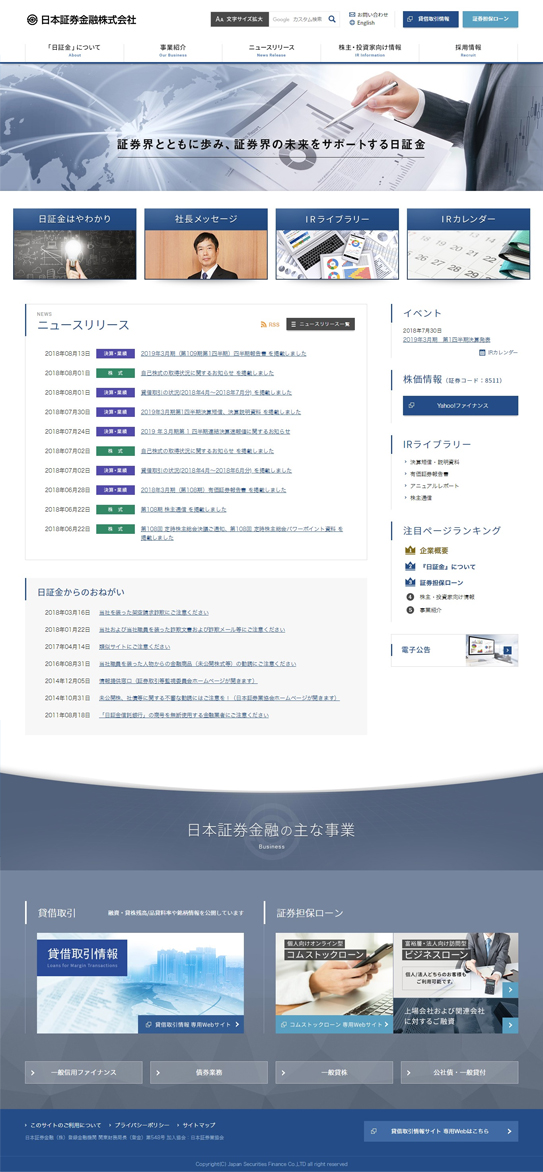This screenshot has width=543, height=1172.
Task: Expand the 公社債・一般貸付 button
Action: click(x=459, y=1072)
